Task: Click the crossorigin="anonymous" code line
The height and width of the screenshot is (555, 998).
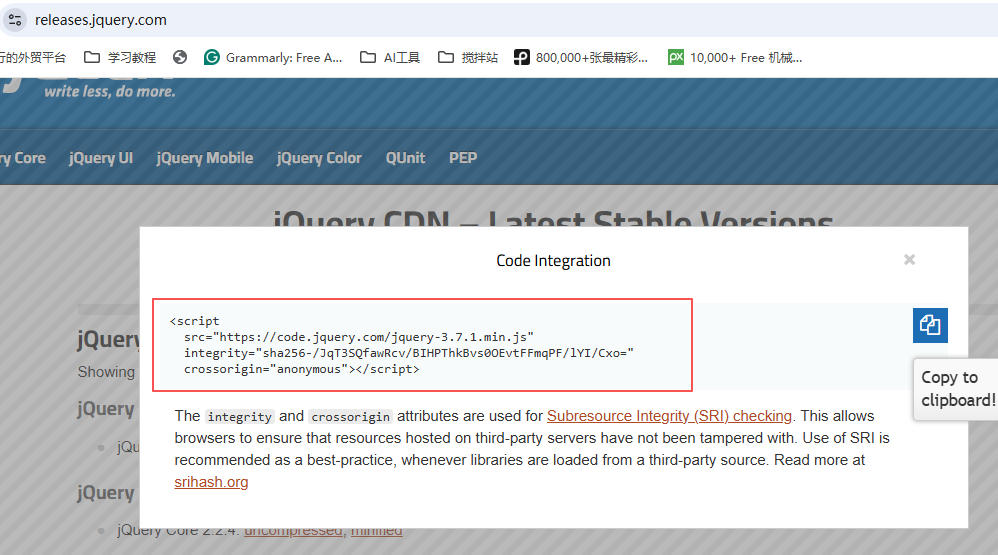Action: tap(302, 369)
